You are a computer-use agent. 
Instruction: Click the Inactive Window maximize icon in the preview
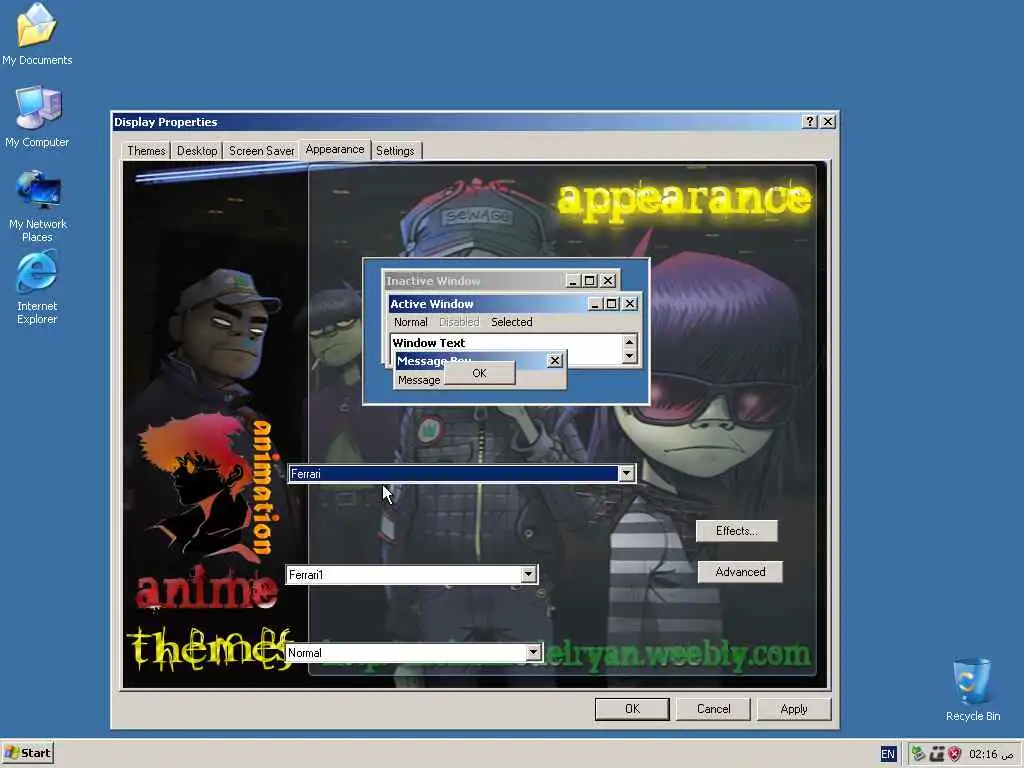[x=590, y=281]
